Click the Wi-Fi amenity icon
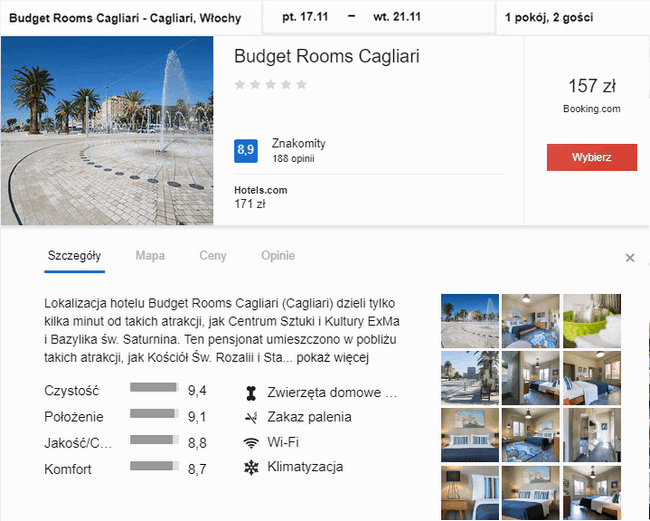 tap(251, 442)
